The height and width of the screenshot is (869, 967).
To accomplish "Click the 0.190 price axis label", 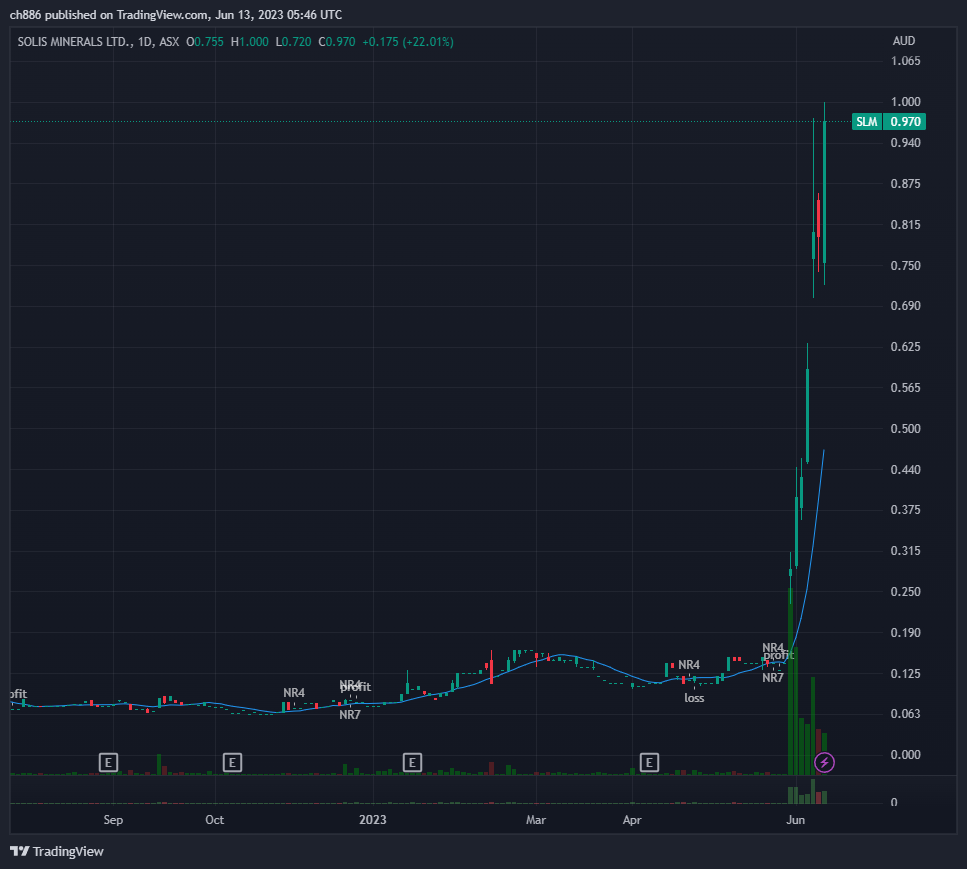I will tap(905, 633).
